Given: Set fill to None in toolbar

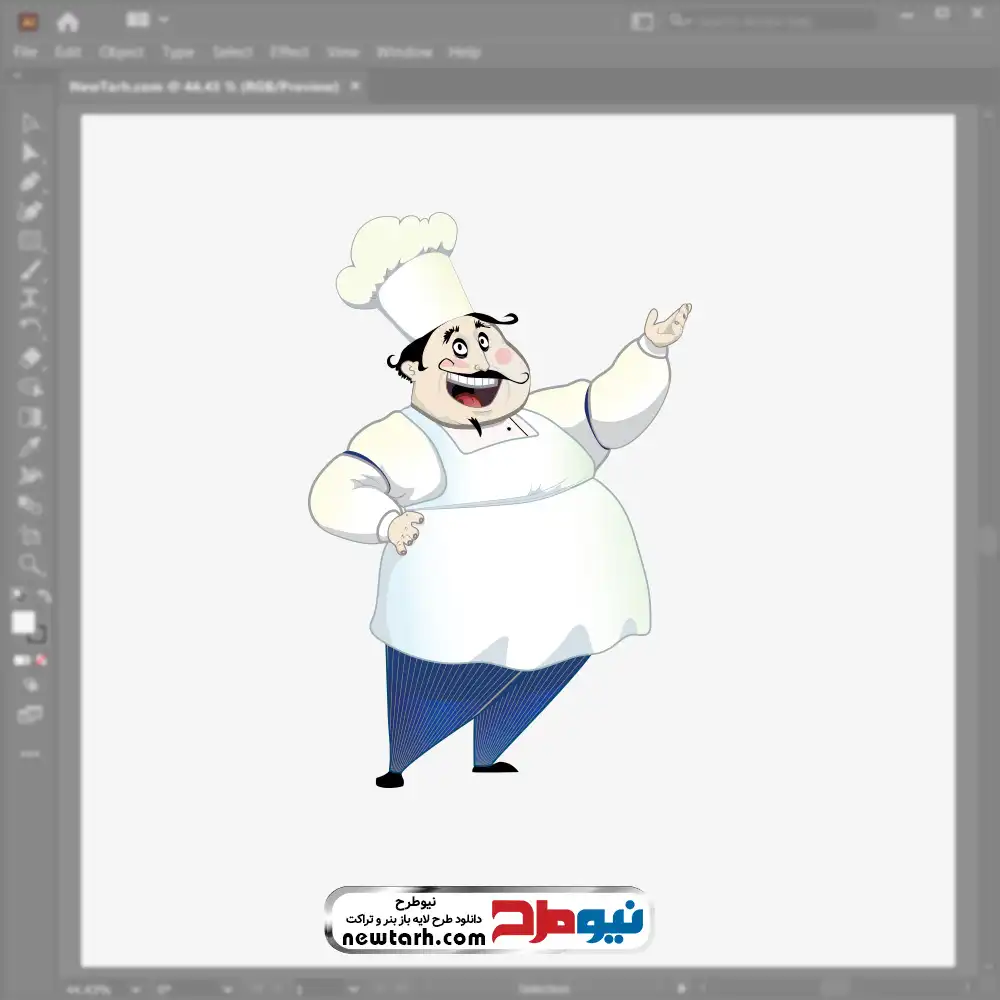Looking at the screenshot, I should click(42, 660).
